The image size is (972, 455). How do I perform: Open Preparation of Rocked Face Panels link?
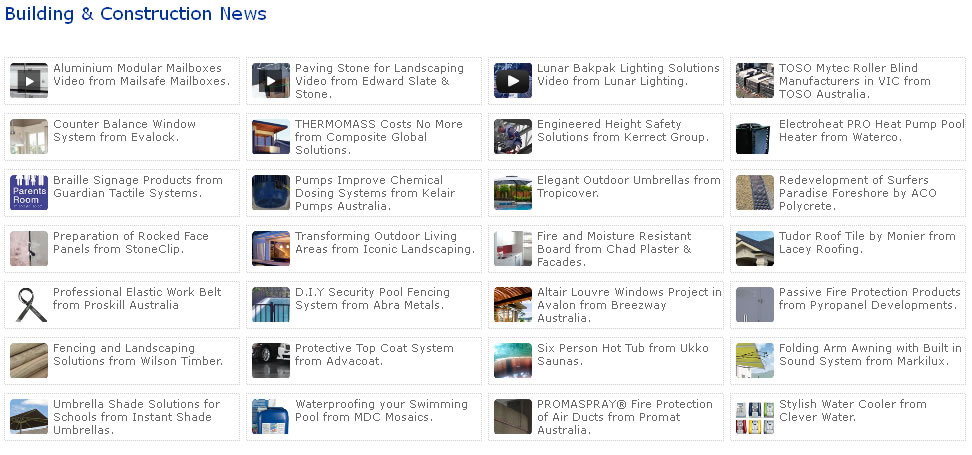coord(131,242)
